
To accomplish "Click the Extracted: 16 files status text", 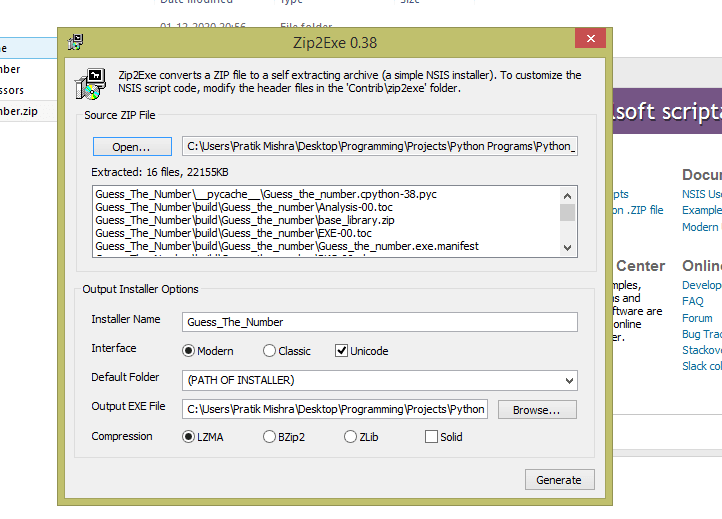I will pyautogui.click(x=160, y=172).
